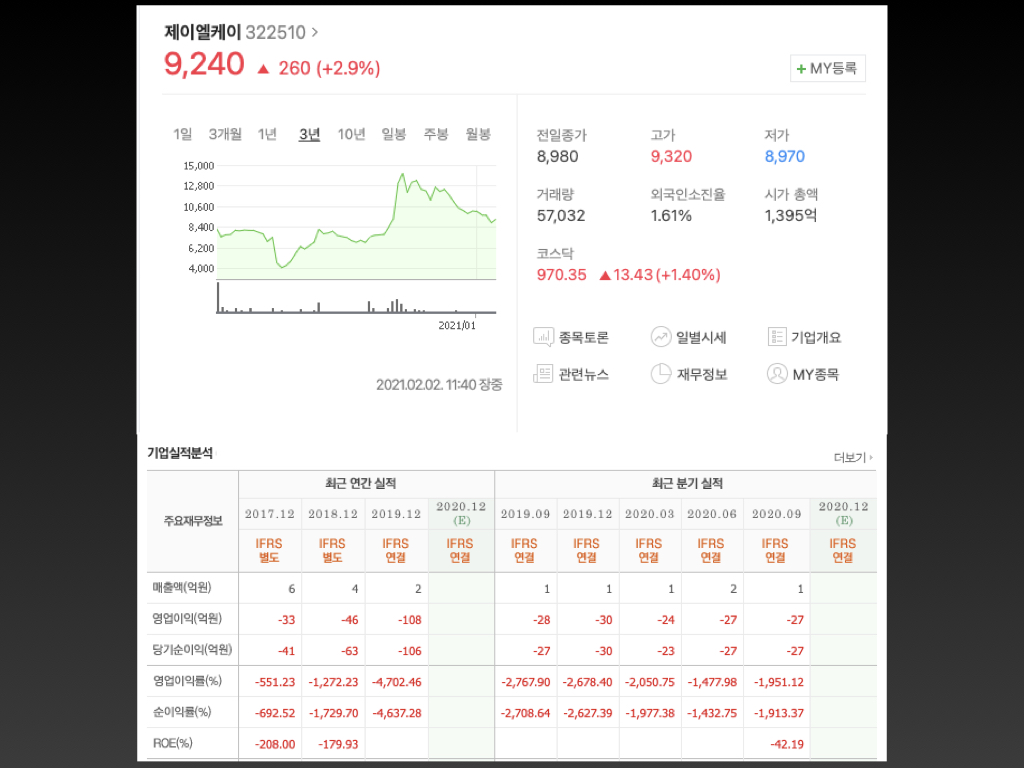Click the 최근 분기 실적 column header

(687, 484)
